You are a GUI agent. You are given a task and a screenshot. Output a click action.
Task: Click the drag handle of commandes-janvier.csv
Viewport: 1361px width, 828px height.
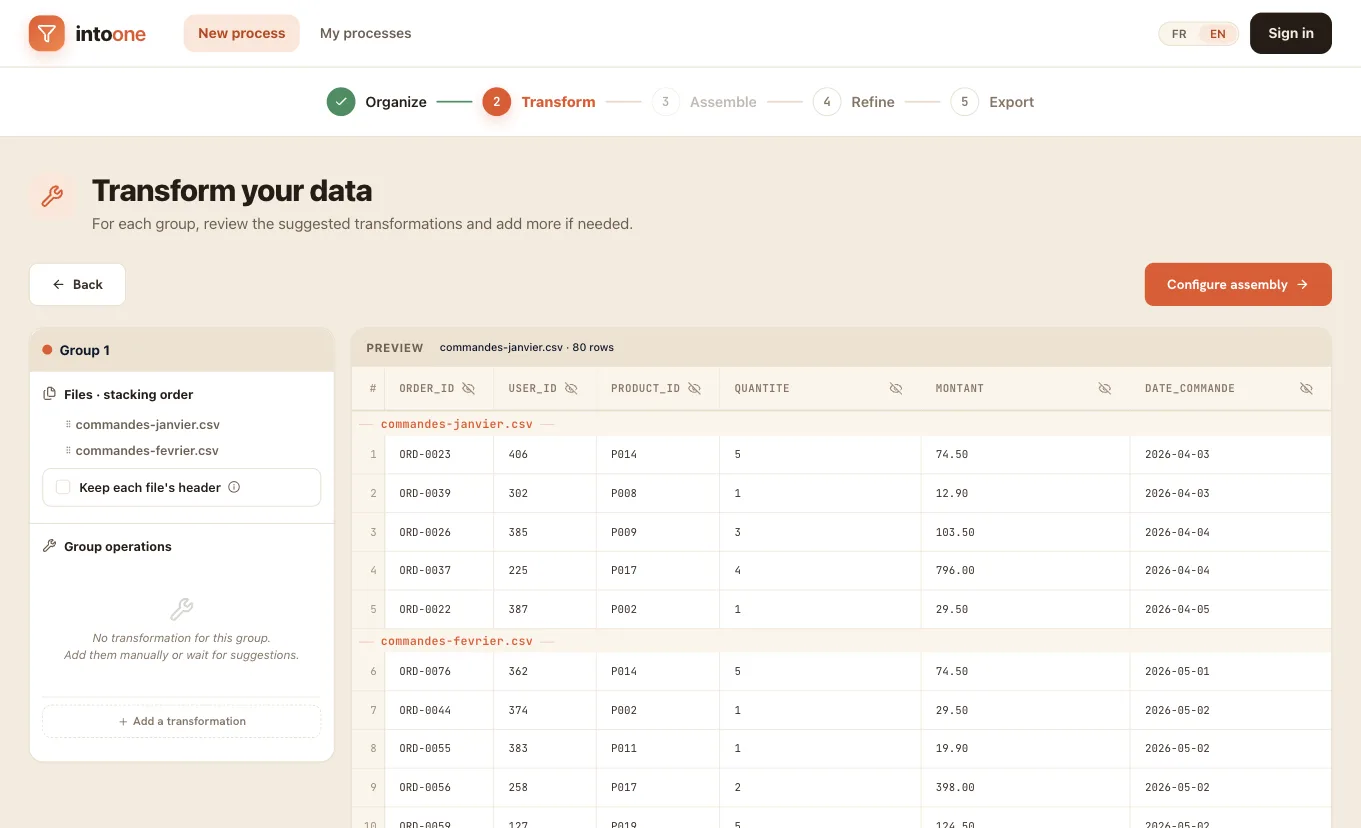point(68,425)
